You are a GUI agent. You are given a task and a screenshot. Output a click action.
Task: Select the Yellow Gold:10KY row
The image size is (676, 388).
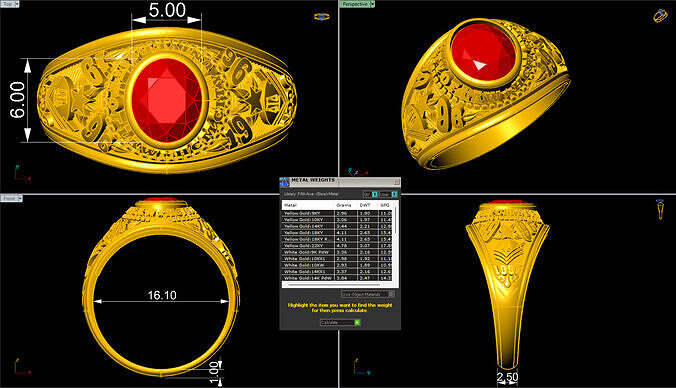[x=337, y=220]
